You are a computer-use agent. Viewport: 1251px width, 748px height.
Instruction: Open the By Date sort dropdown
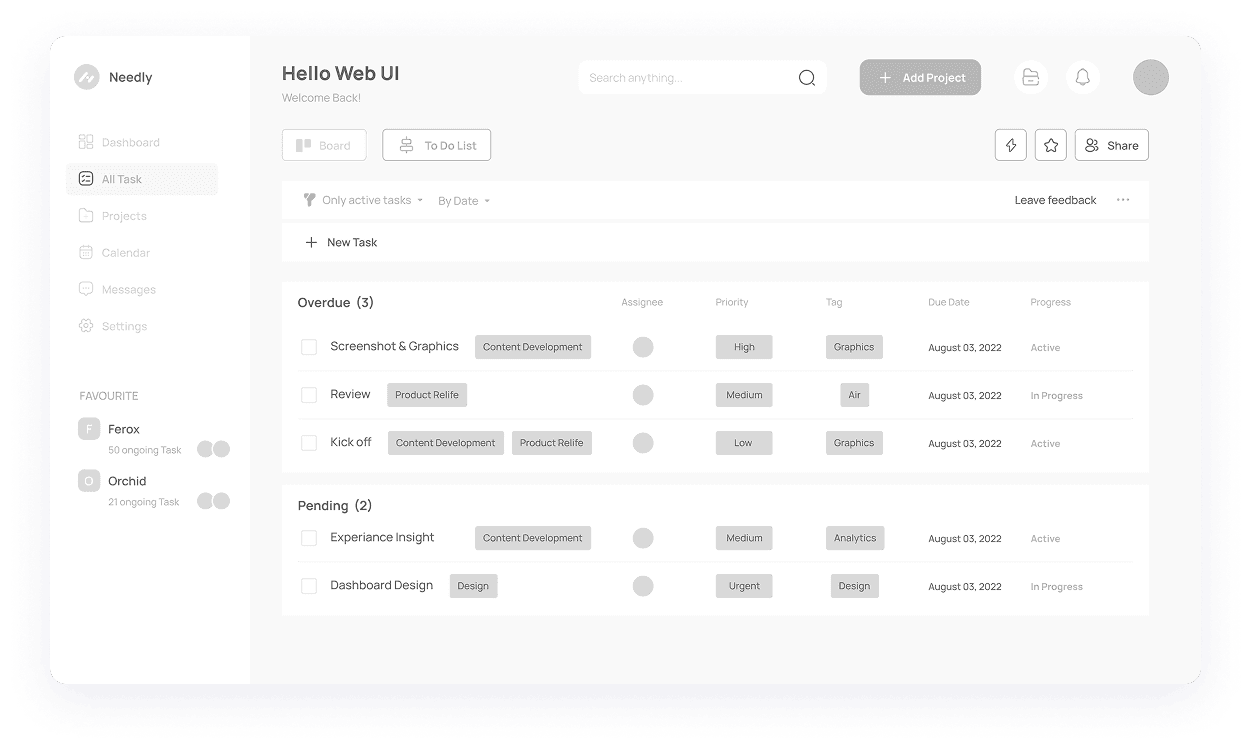(464, 201)
